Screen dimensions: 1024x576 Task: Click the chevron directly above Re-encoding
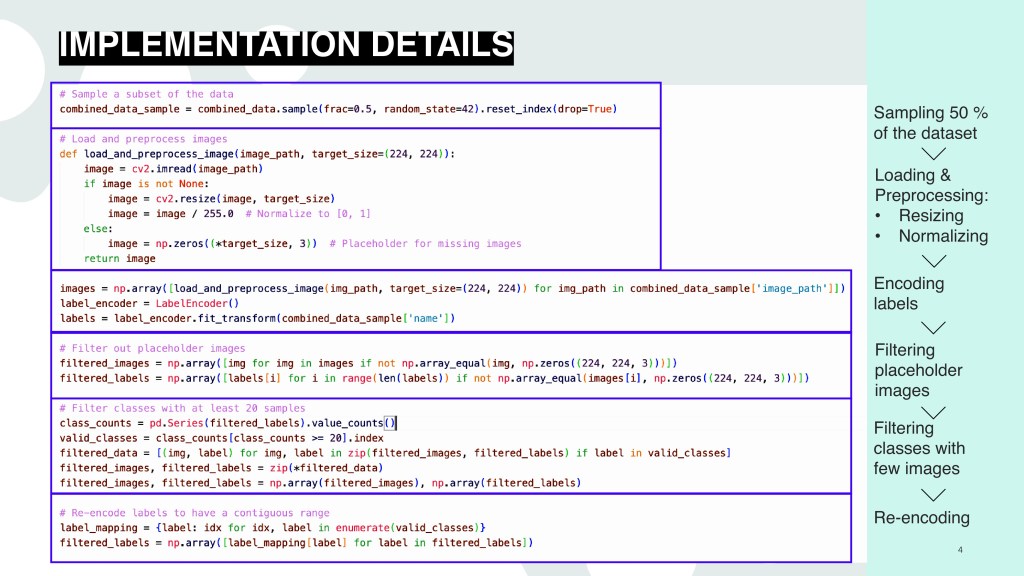point(933,495)
